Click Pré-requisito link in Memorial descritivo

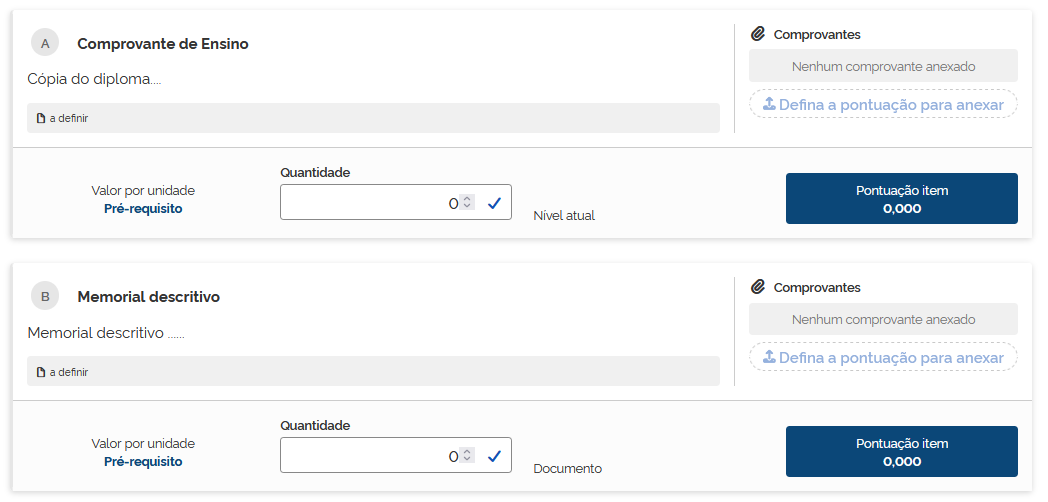click(x=143, y=462)
